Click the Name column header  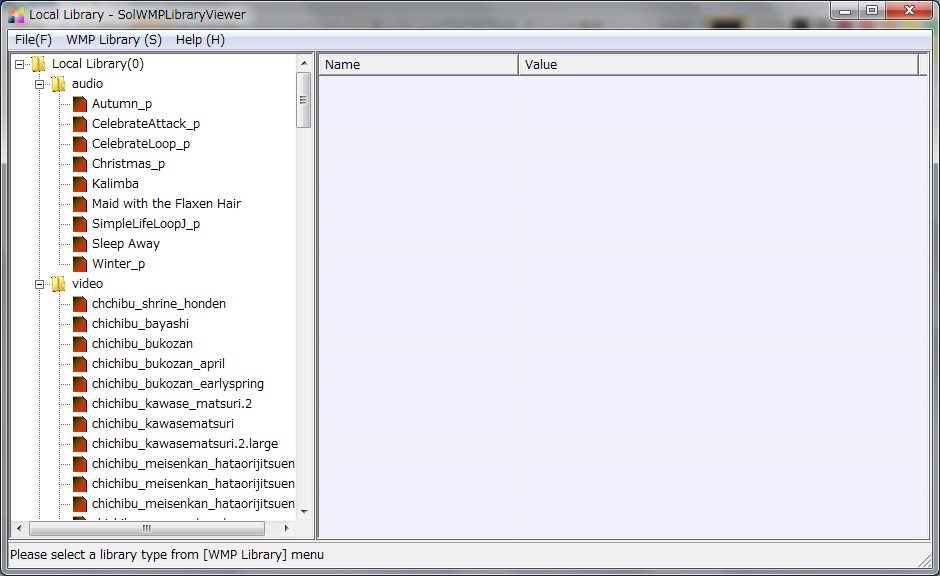click(418, 65)
